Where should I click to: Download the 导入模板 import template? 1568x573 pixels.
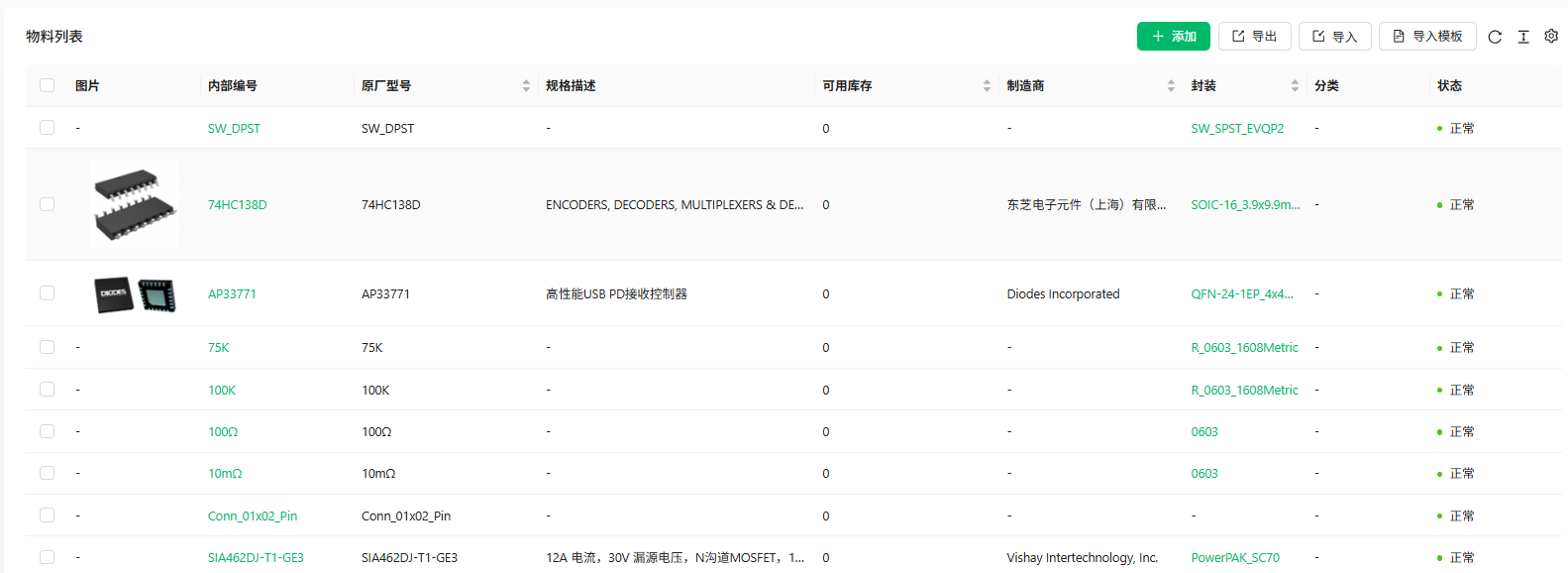click(x=1426, y=37)
